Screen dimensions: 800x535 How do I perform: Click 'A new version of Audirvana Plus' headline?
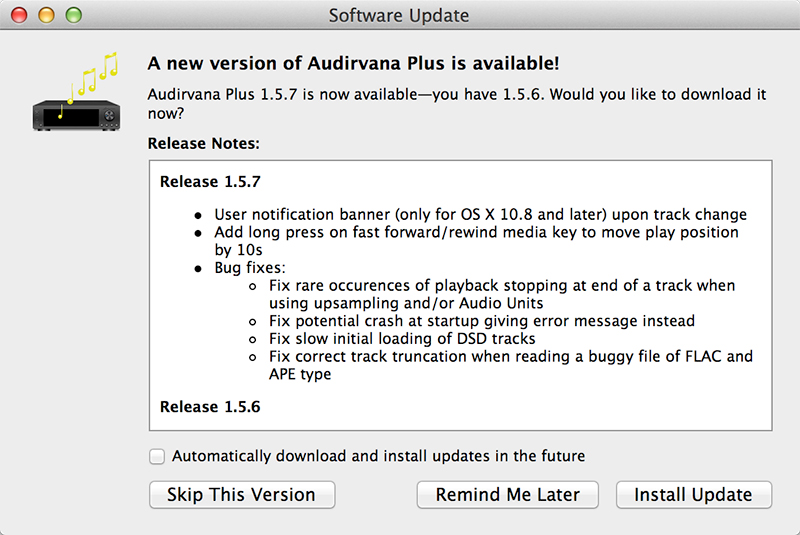354,63
